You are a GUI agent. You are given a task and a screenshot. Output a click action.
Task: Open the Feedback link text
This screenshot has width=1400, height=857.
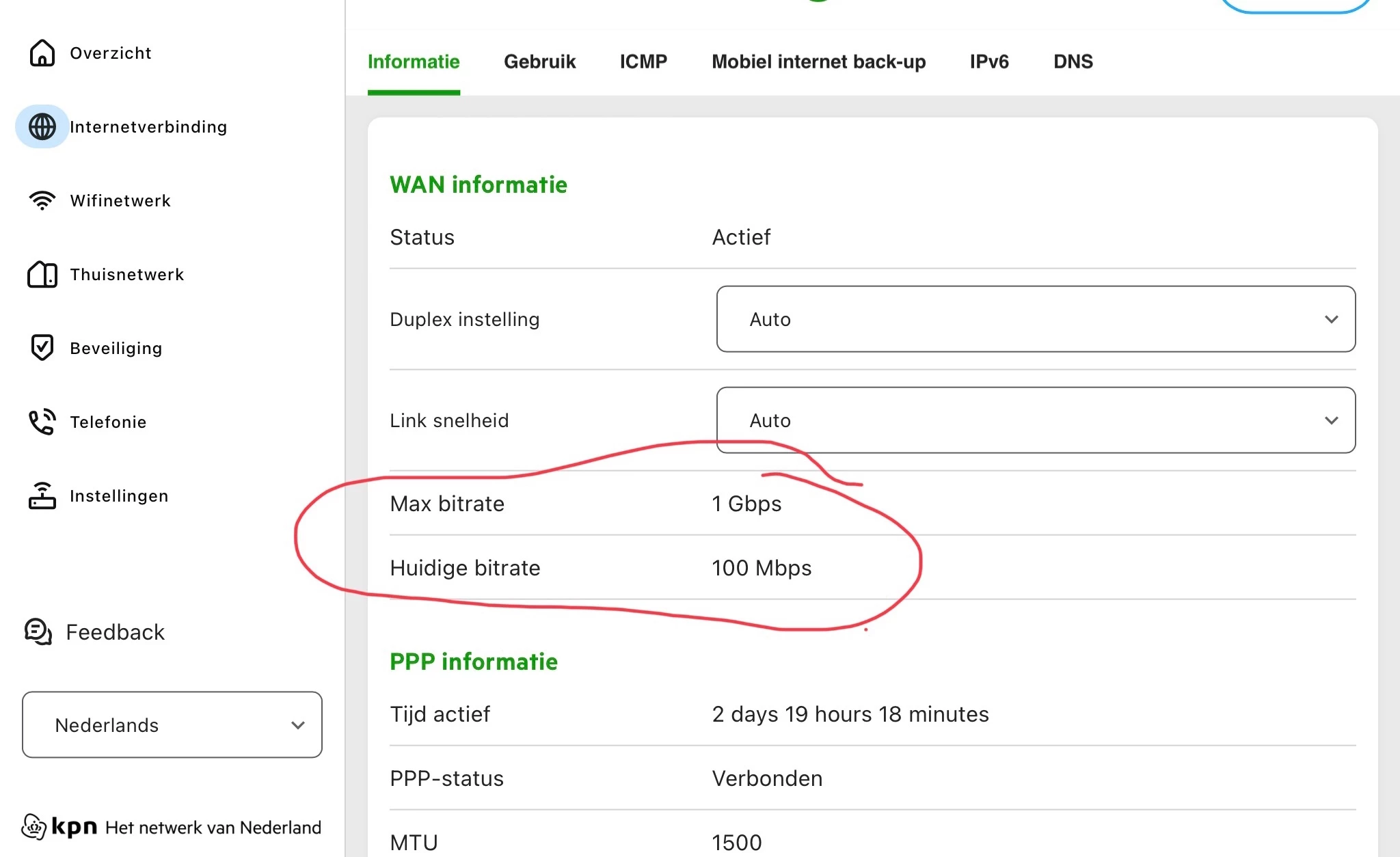[115, 631]
